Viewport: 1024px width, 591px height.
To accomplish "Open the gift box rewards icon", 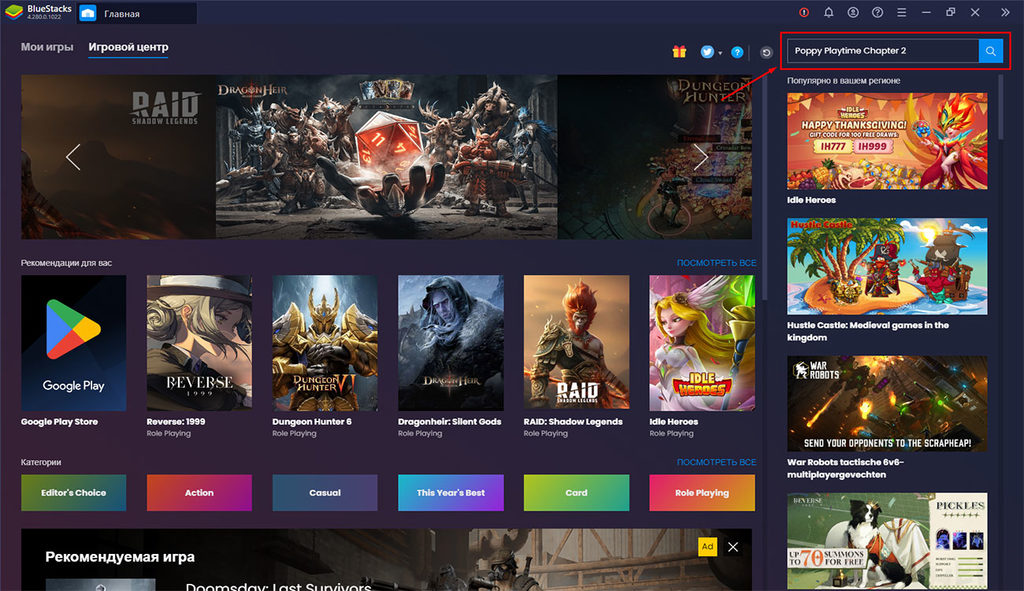I will pos(679,52).
